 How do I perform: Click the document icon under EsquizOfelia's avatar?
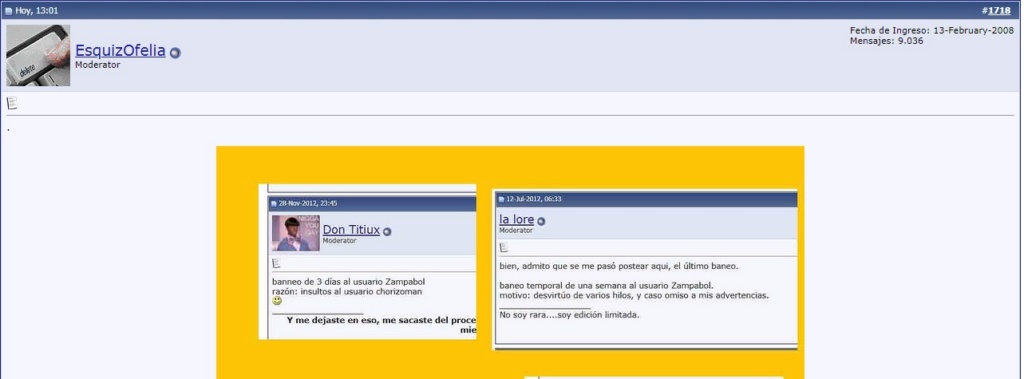[x=12, y=103]
